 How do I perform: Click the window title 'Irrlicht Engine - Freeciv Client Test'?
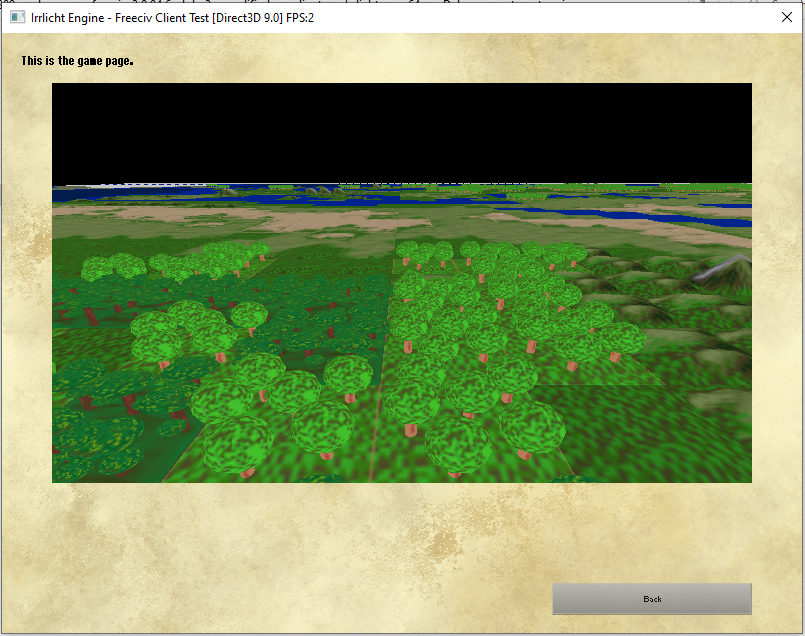(x=120, y=17)
